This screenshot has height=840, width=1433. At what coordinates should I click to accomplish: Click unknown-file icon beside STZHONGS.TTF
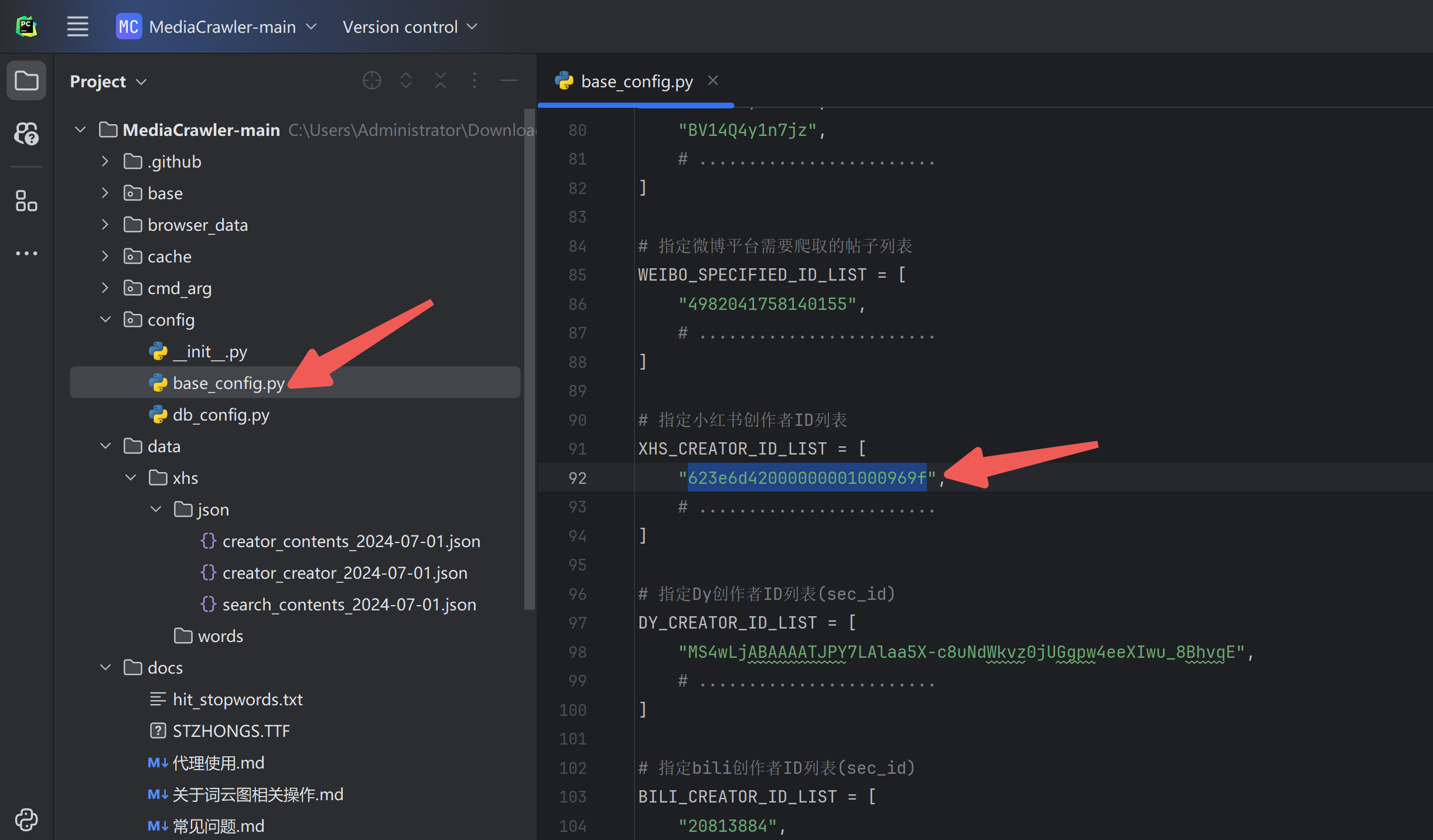(158, 730)
